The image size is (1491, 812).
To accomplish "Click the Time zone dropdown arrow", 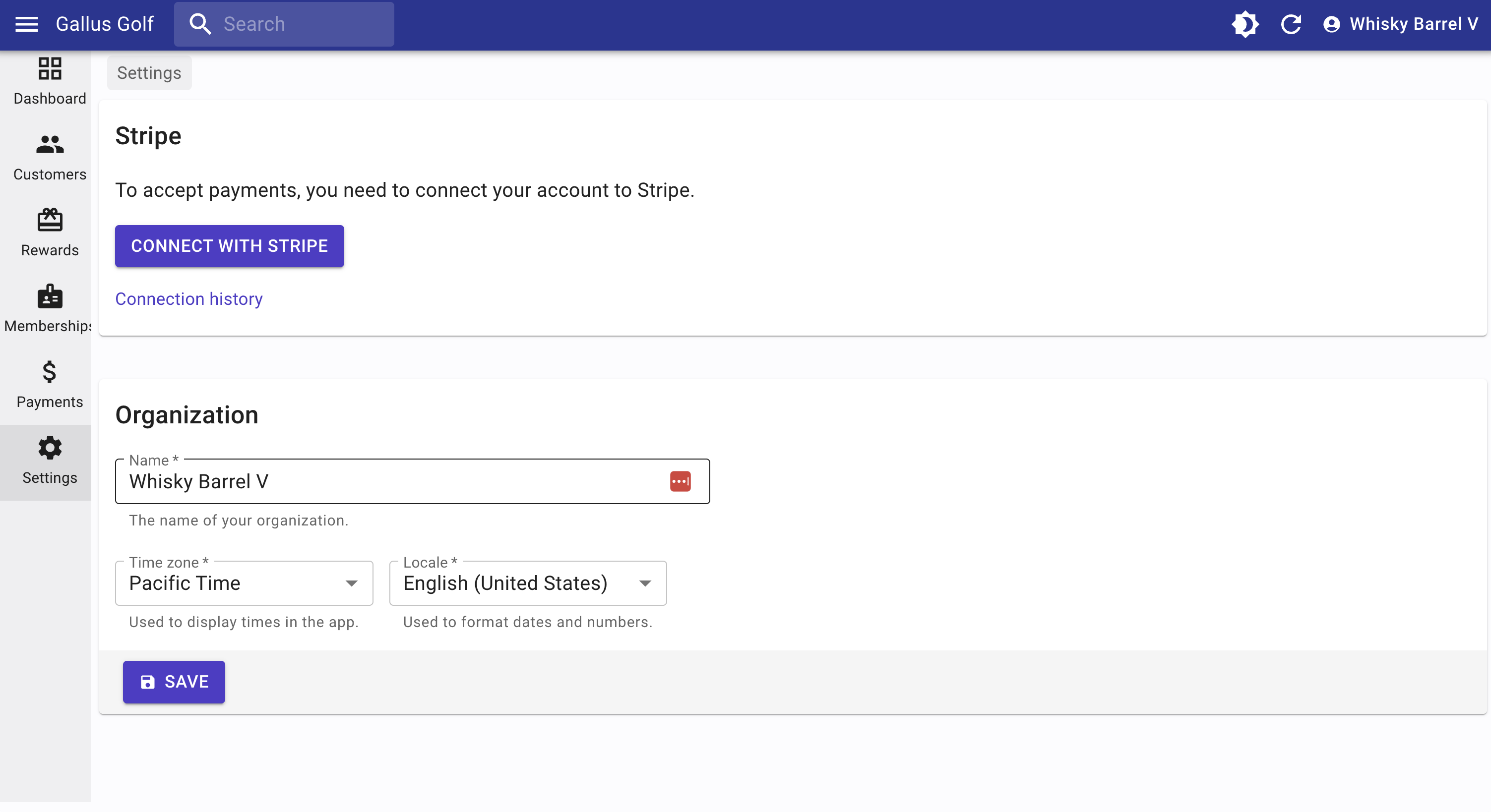I will click(x=351, y=583).
